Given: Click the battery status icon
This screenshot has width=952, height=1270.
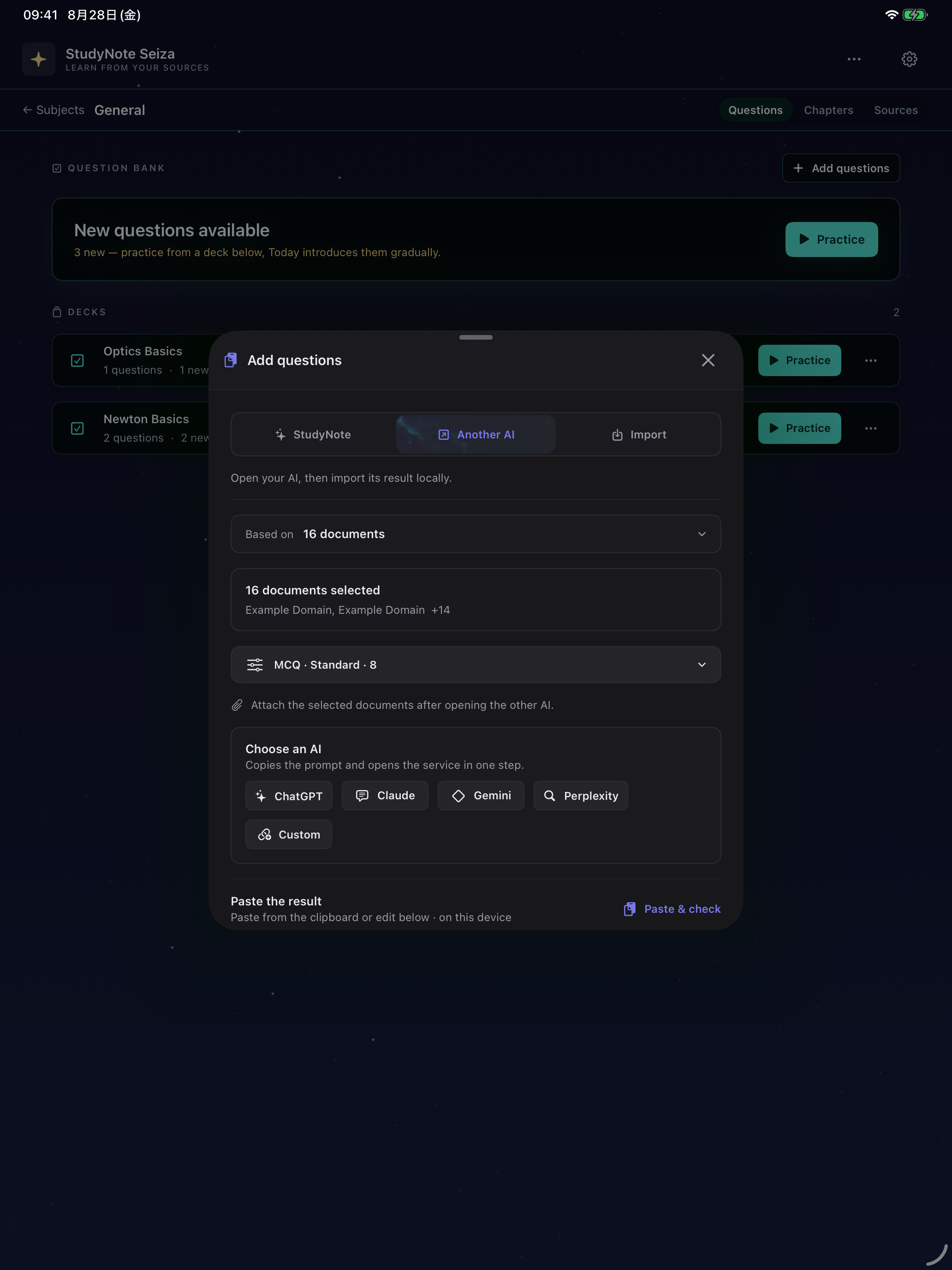Looking at the screenshot, I should (x=915, y=15).
